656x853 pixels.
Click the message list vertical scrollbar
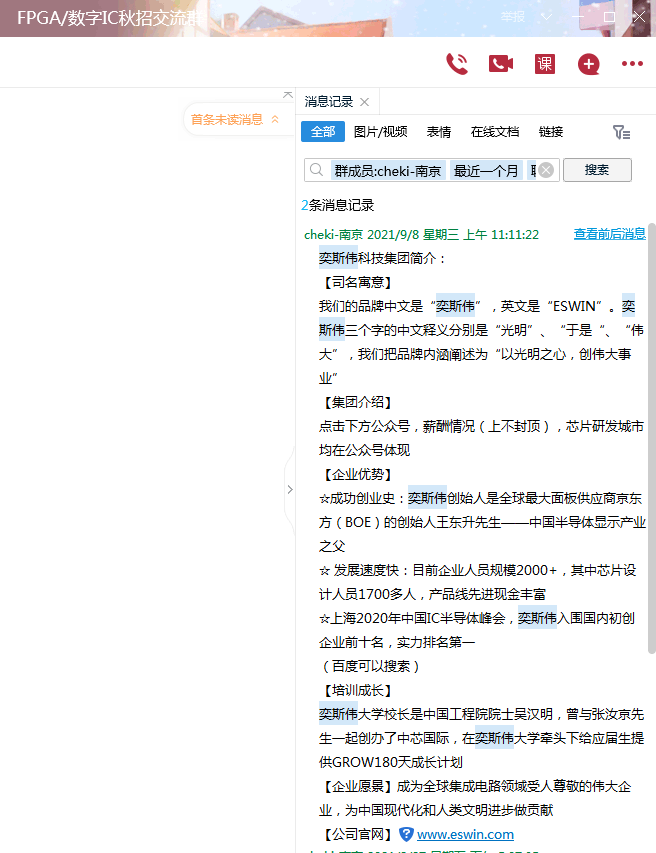pyautogui.click(x=651, y=438)
